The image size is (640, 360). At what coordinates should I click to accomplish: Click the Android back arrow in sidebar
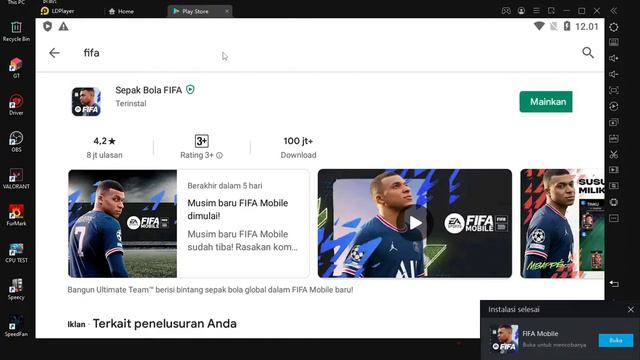614,284
